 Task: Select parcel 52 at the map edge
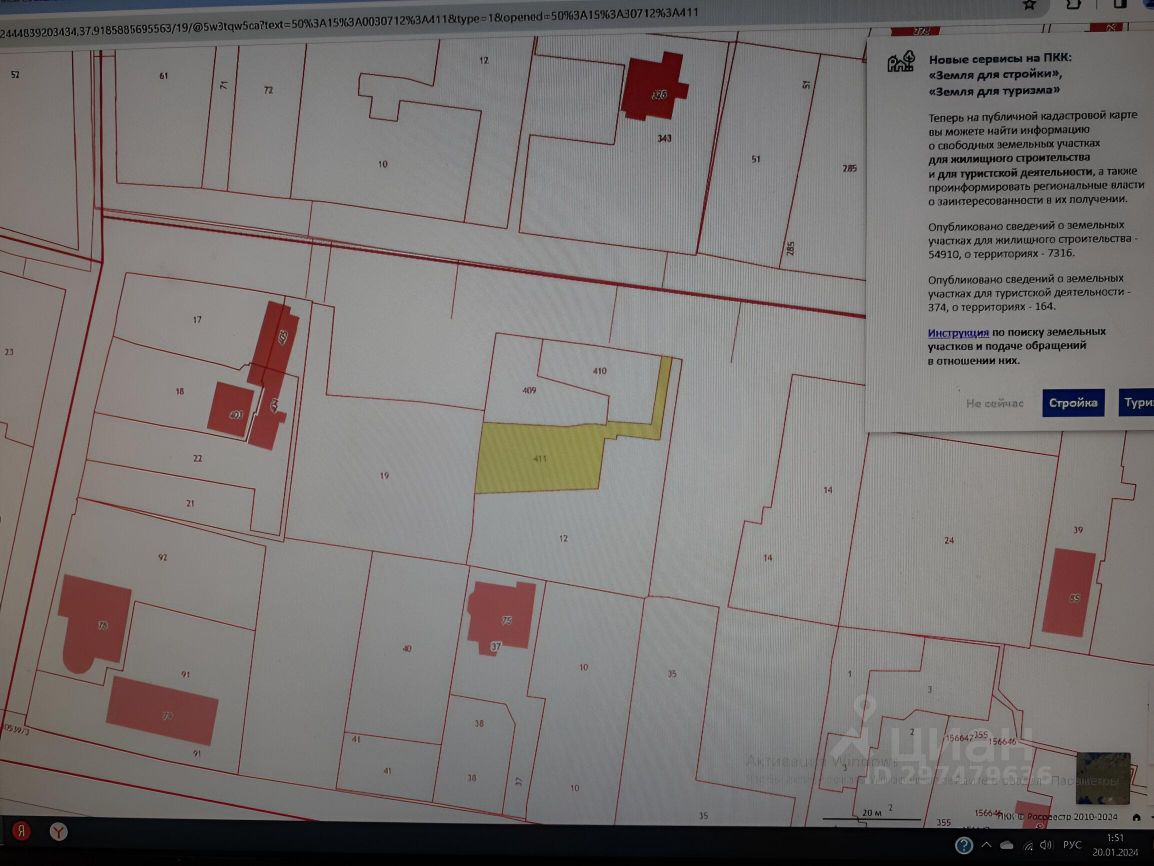pos(15,74)
